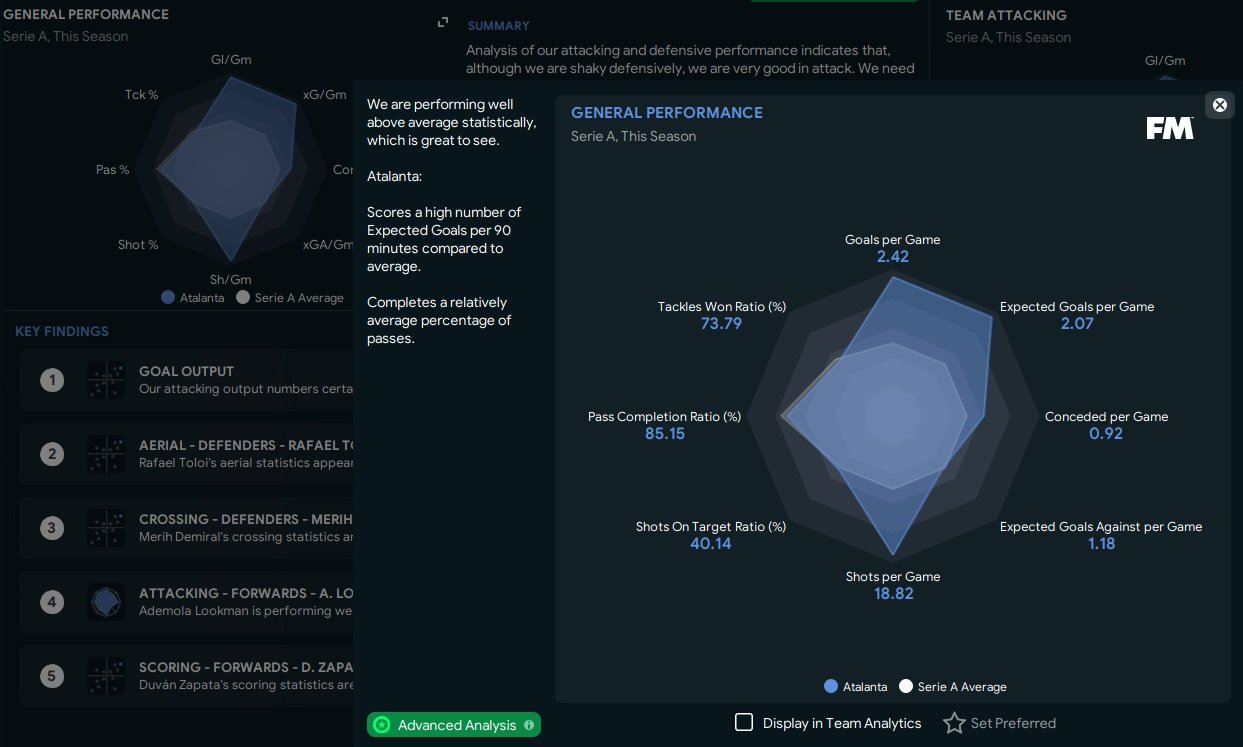Click the Advanced Analysis info icon
The height and width of the screenshot is (747, 1243).
point(529,725)
